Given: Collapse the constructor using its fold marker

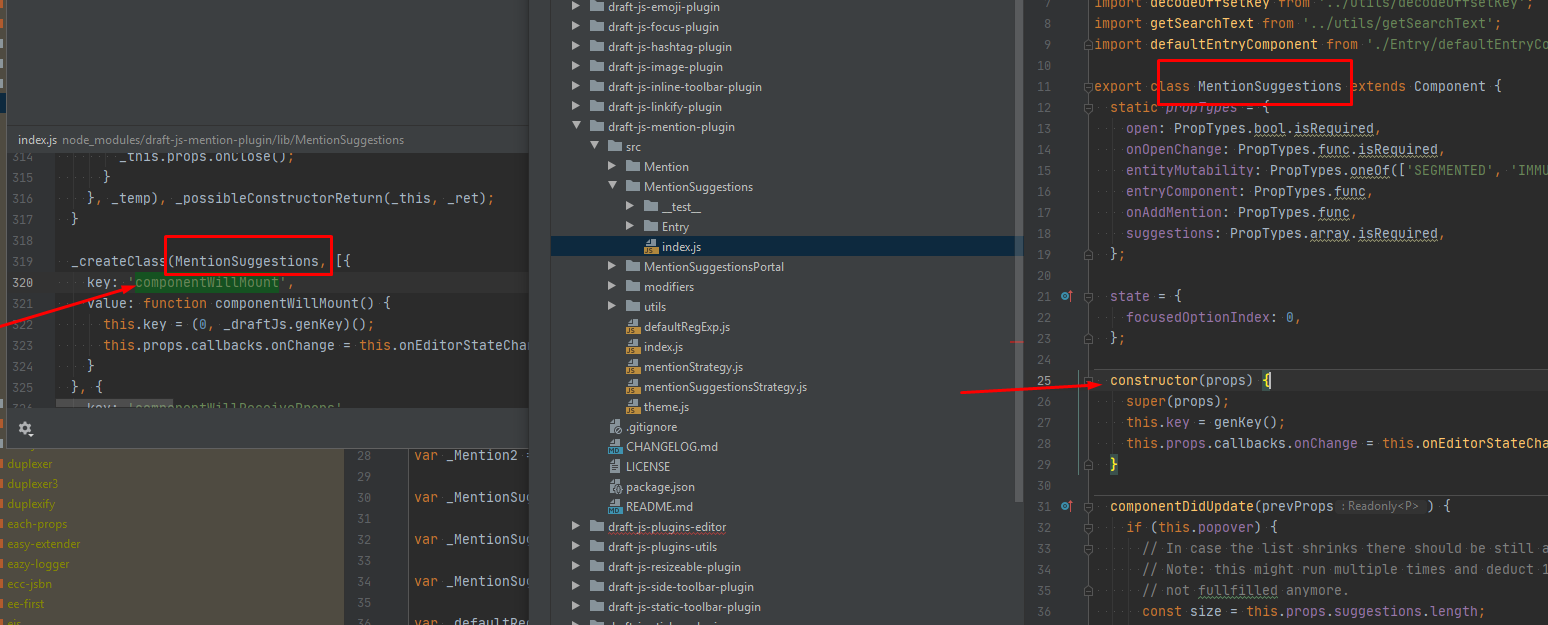Looking at the screenshot, I should point(1087,380).
